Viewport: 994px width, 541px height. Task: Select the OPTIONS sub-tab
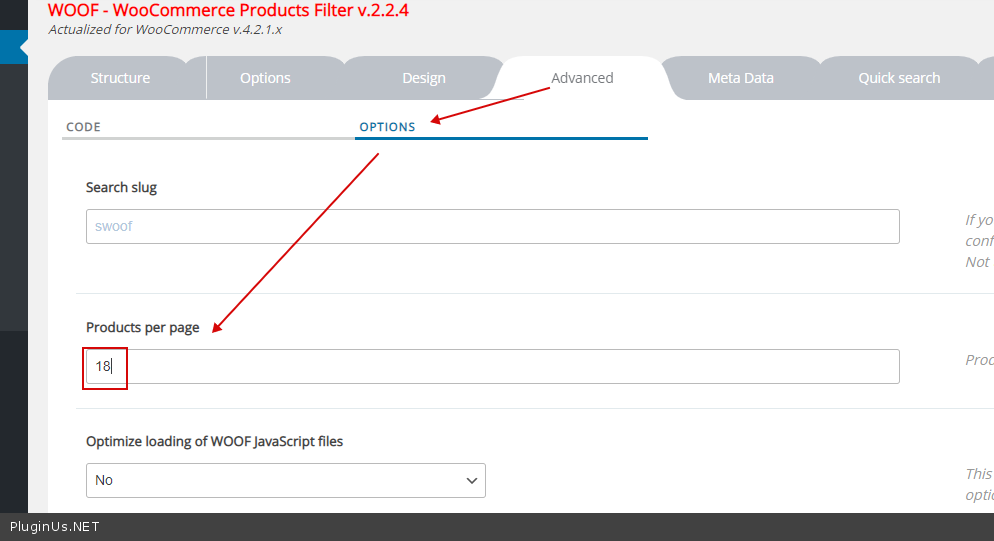(x=501, y=127)
